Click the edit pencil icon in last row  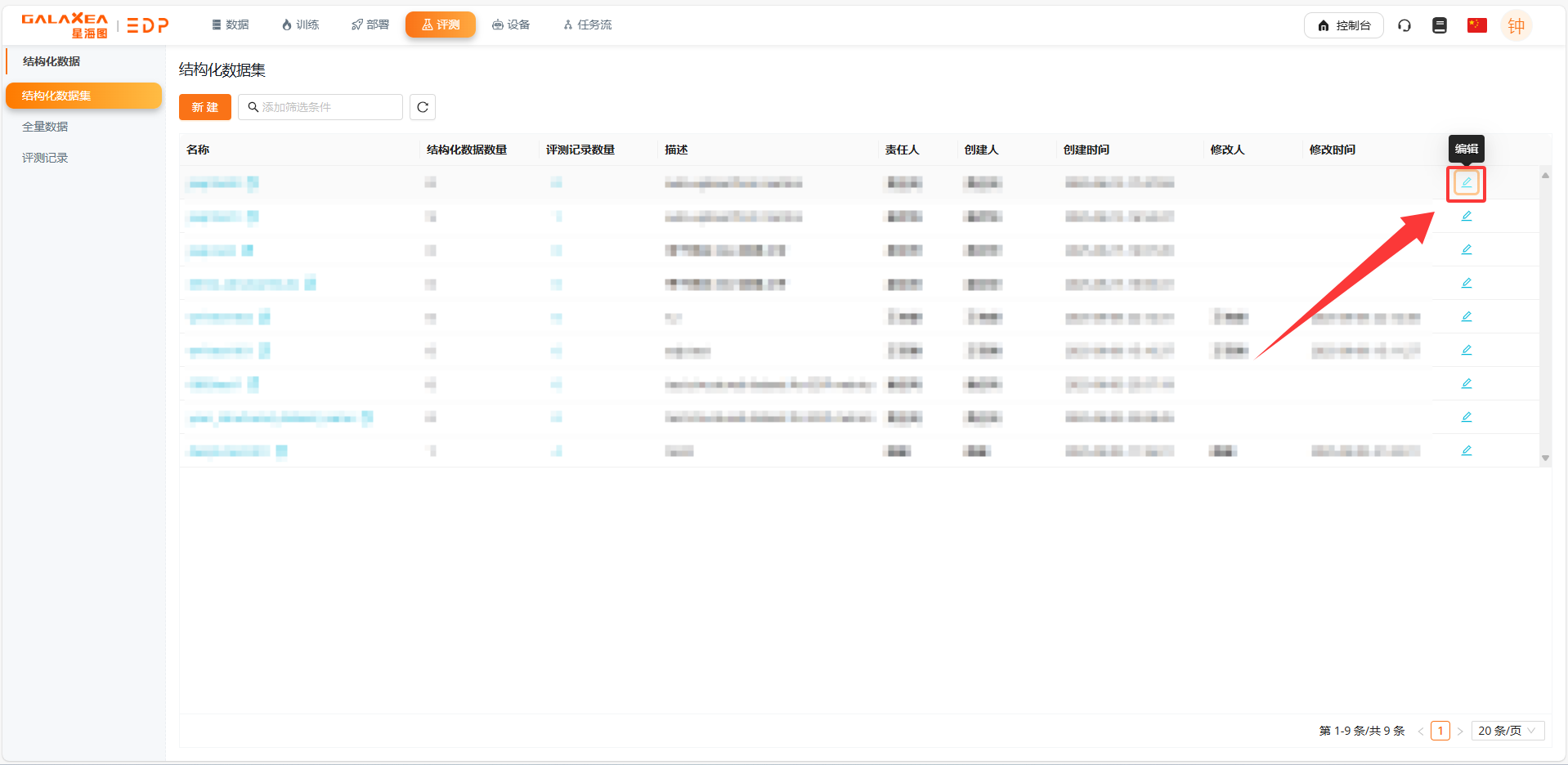[1466, 450]
